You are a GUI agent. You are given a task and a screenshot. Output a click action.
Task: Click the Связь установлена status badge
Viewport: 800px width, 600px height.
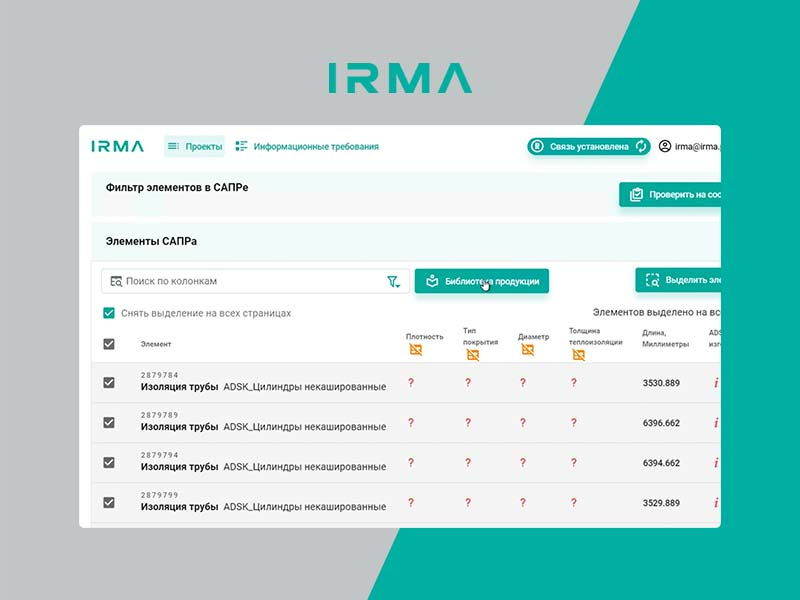coord(580,146)
